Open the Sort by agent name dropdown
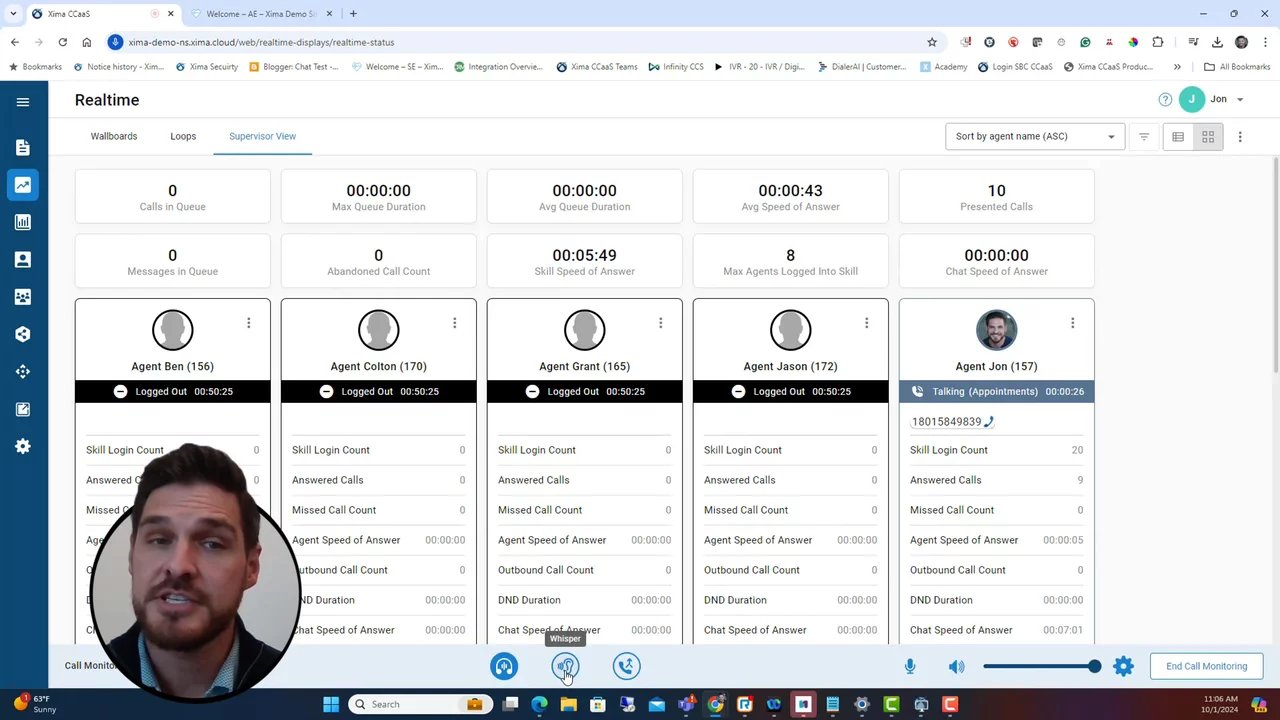1280x720 pixels. [1034, 137]
